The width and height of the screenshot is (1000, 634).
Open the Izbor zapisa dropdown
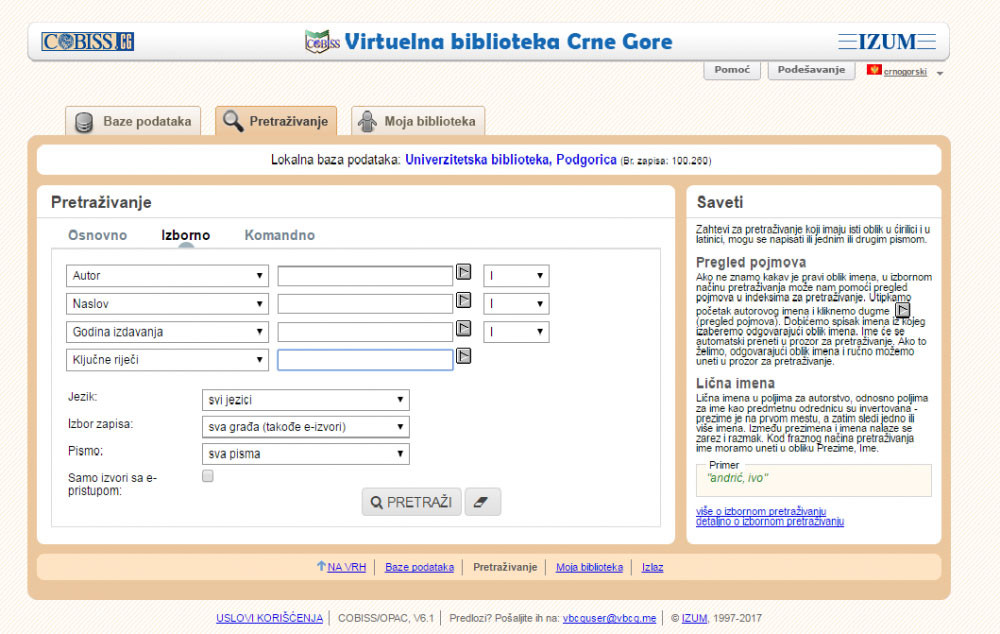click(x=305, y=427)
